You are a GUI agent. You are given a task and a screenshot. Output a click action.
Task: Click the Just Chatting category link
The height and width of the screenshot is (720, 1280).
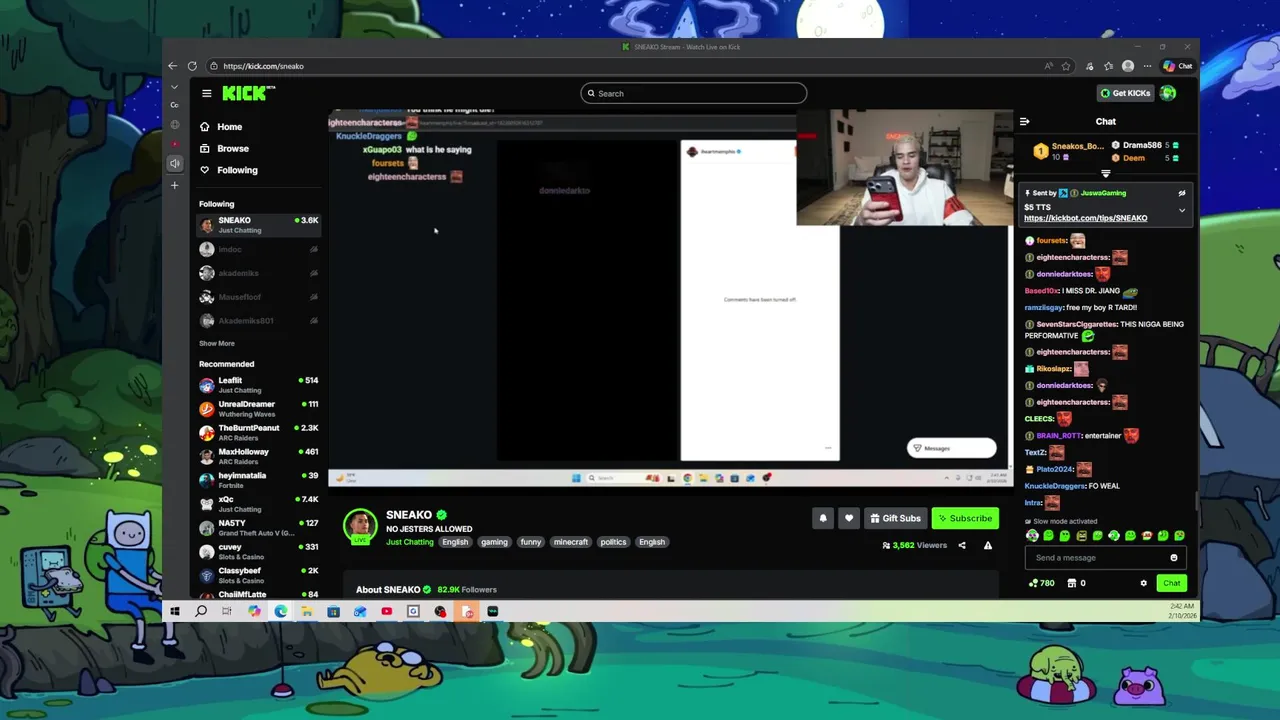coord(409,542)
